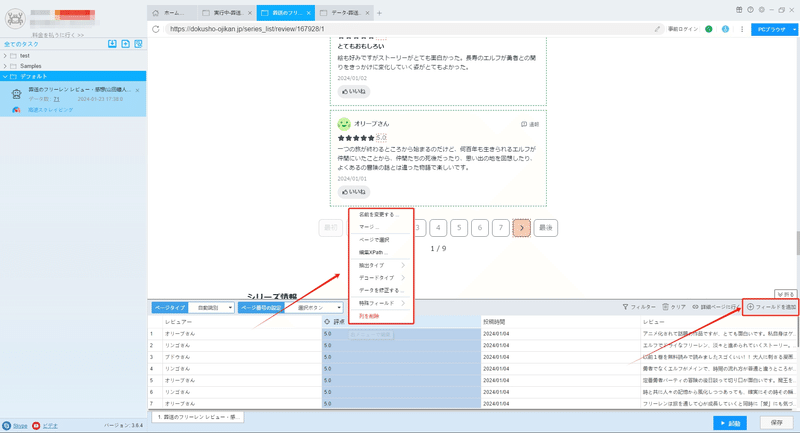This screenshot has height=433, width=800.
Task: Expand the デコードタイプ submenu
Action: 381,277
